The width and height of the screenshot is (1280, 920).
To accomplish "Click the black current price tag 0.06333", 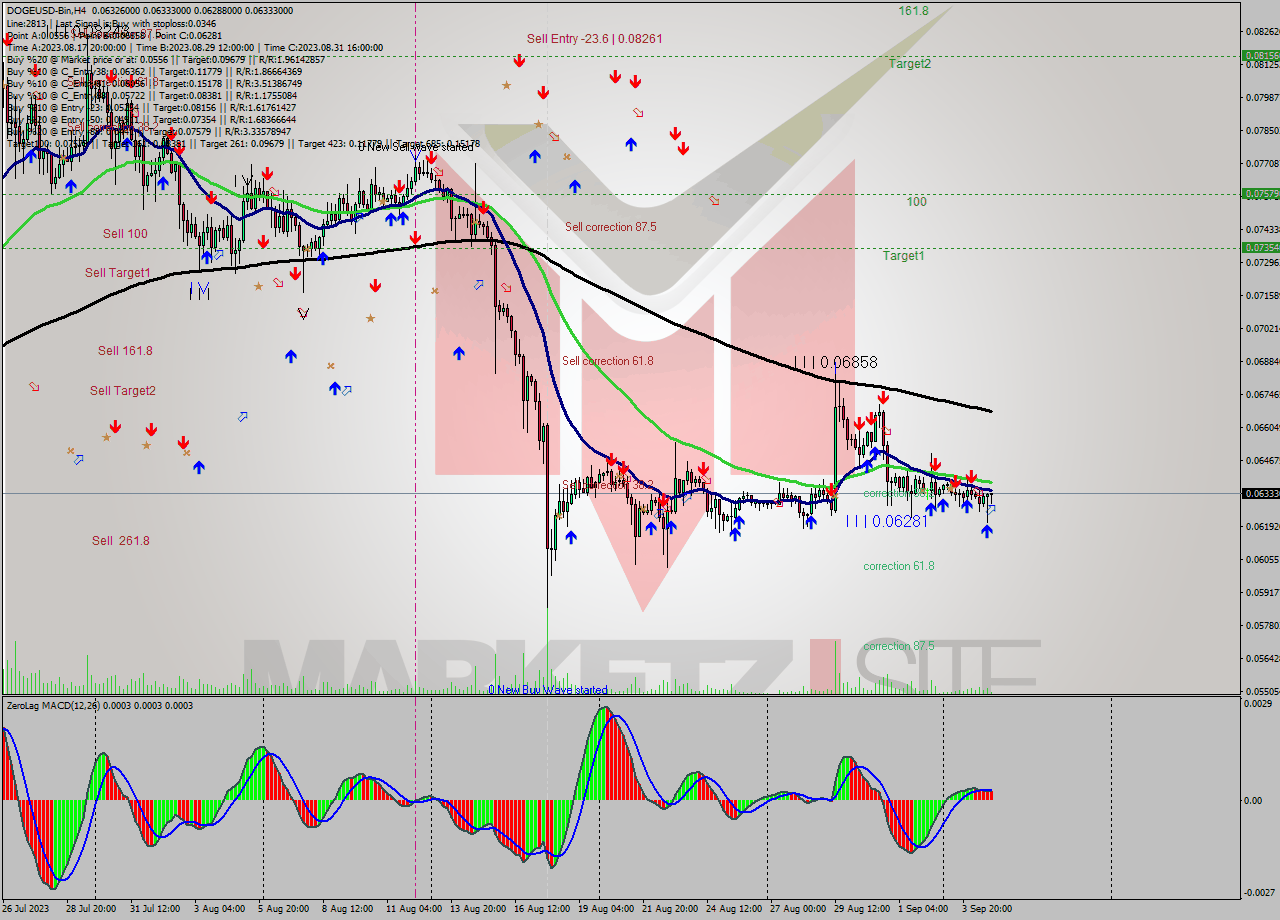I will 1261,493.
